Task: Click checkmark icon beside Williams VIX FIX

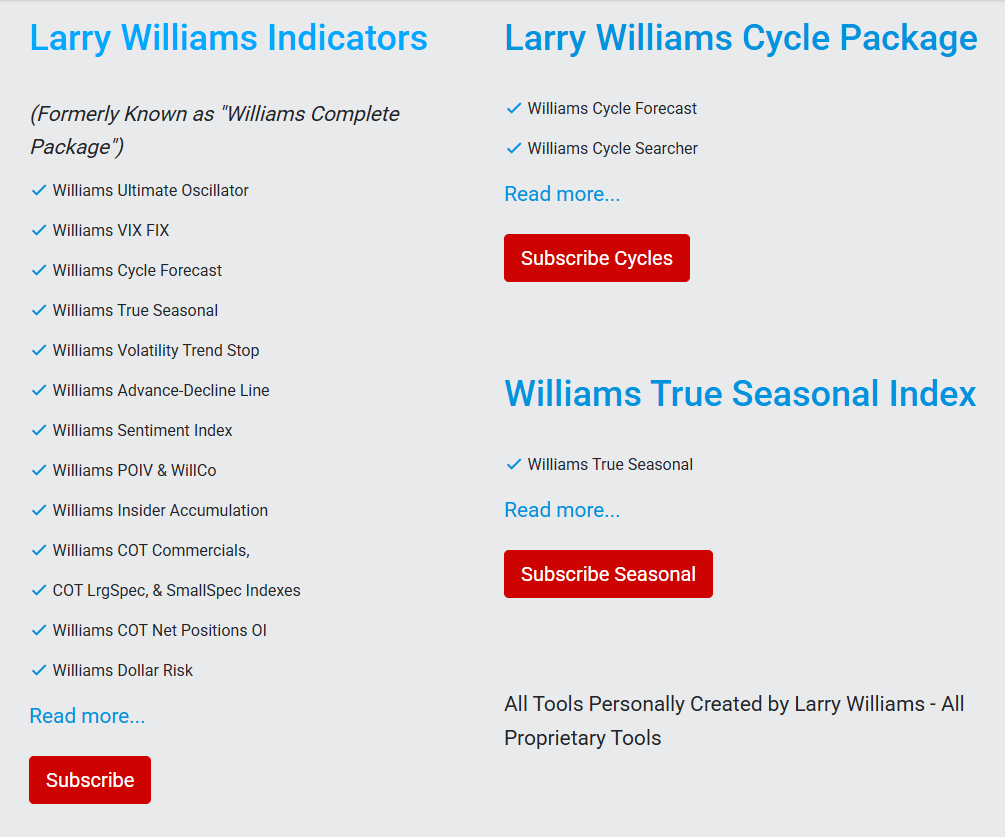Action: pyautogui.click(x=39, y=230)
